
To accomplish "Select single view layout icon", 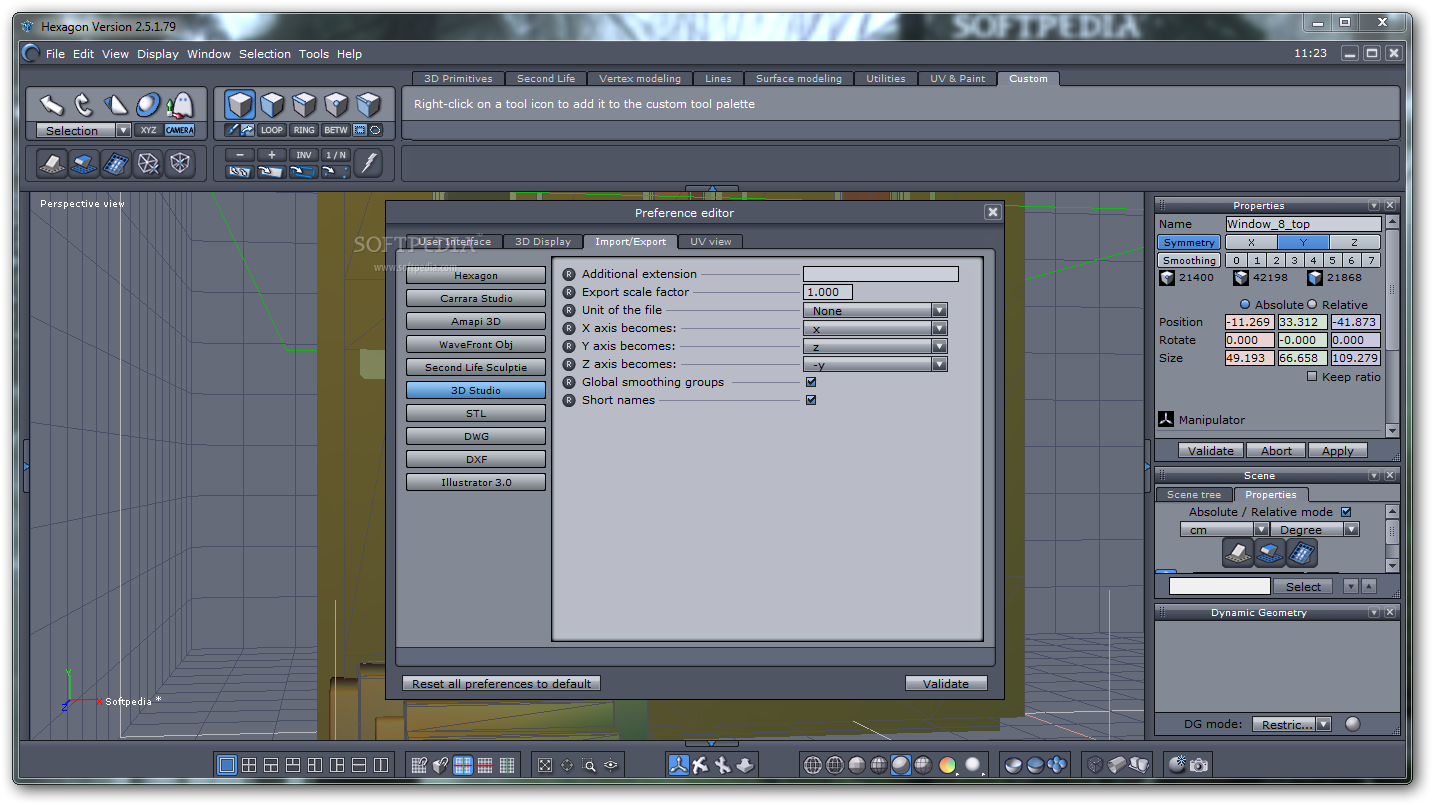I will 227,765.
